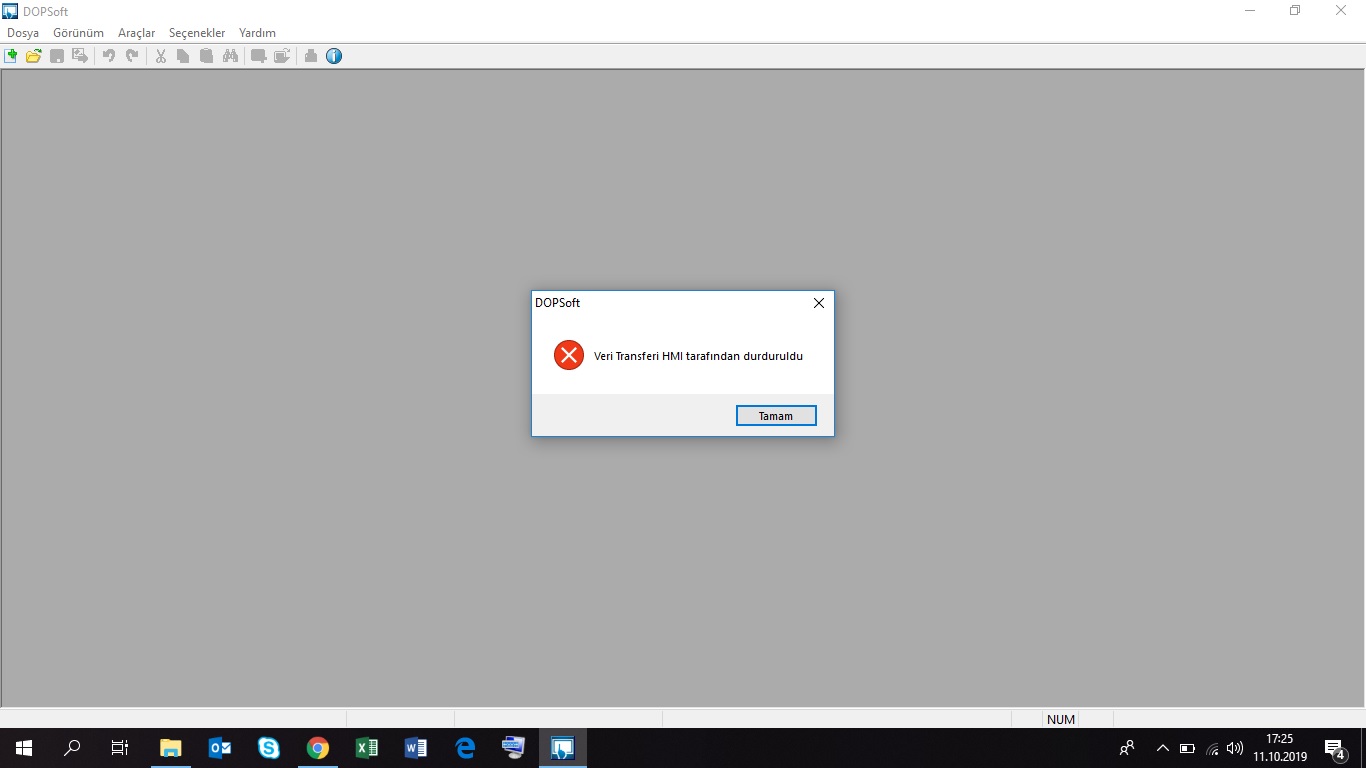1366x768 pixels.
Task: Open Outlook from the taskbar
Action: click(220, 748)
